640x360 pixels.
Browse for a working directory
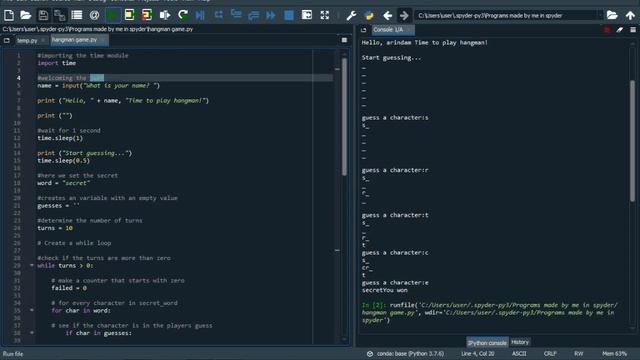click(612, 16)
